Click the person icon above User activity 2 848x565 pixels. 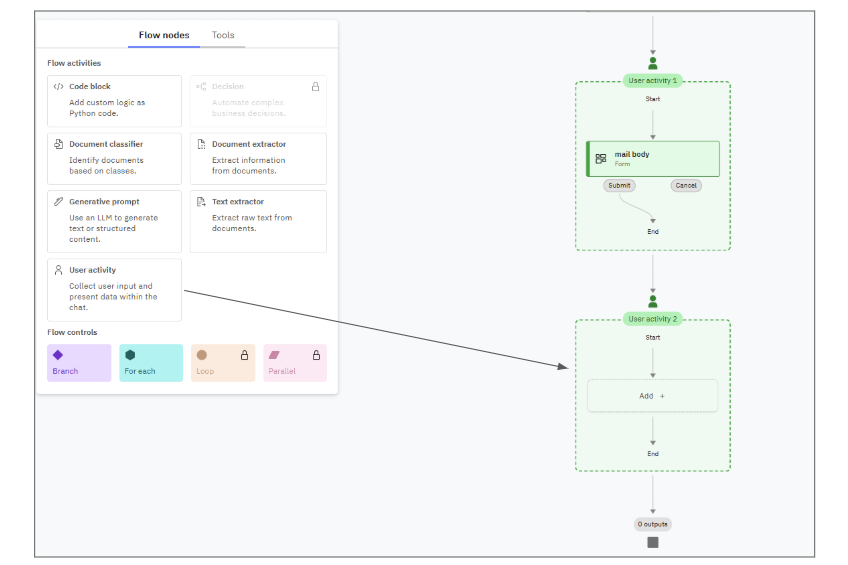coord(653,301)
